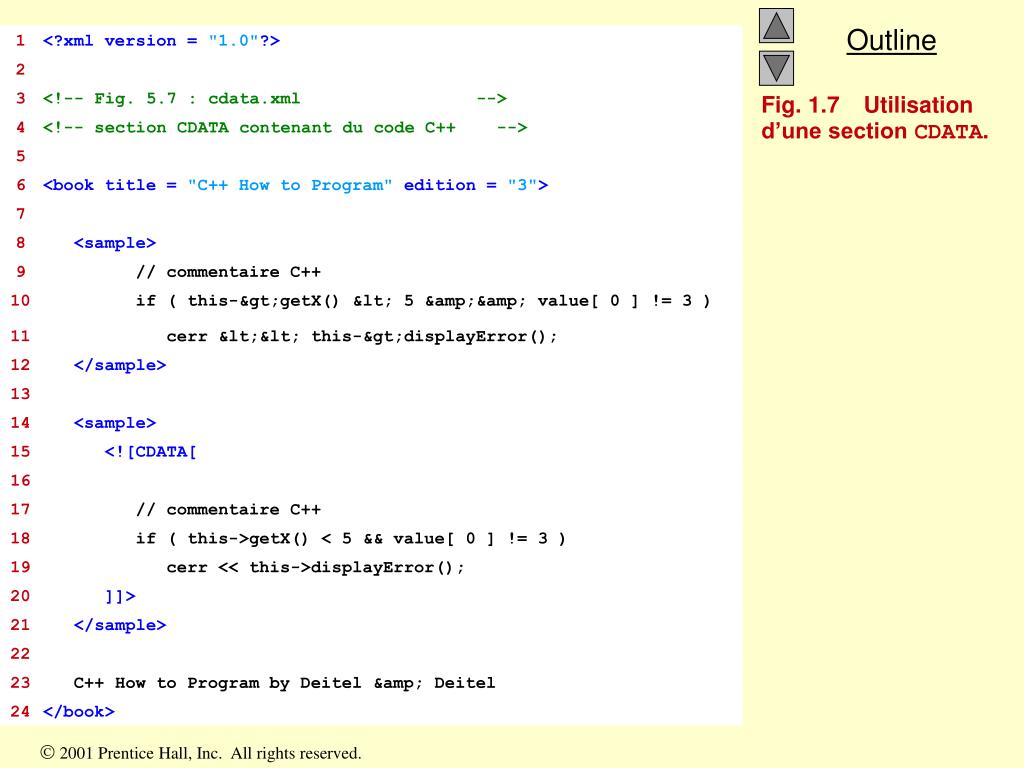1024x768 pixels.
Task: Click the opening sample tag on line 8
Action: pyautogui.click(x=115, y=243)
